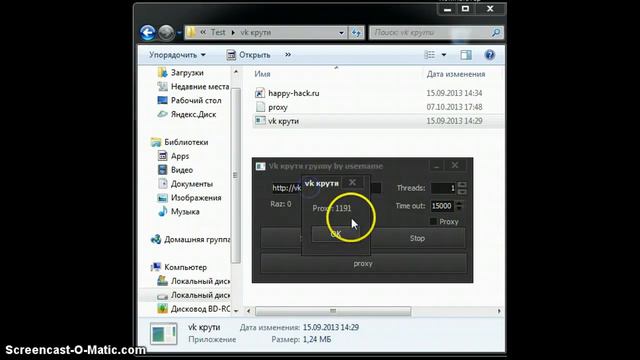Click the Explorer back arrow button
Screen dimensions: 640x360
[x=148, y=33]
